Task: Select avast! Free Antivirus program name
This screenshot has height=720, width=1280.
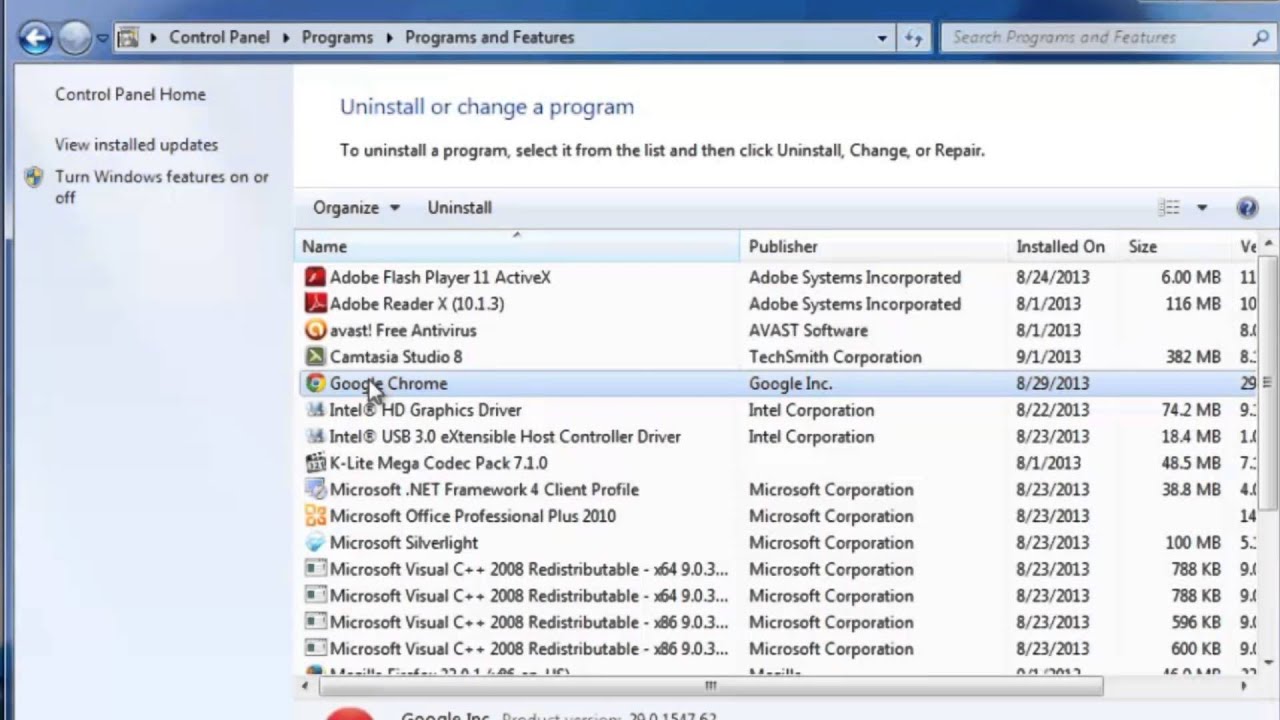Action: click(x=403, y=330)
